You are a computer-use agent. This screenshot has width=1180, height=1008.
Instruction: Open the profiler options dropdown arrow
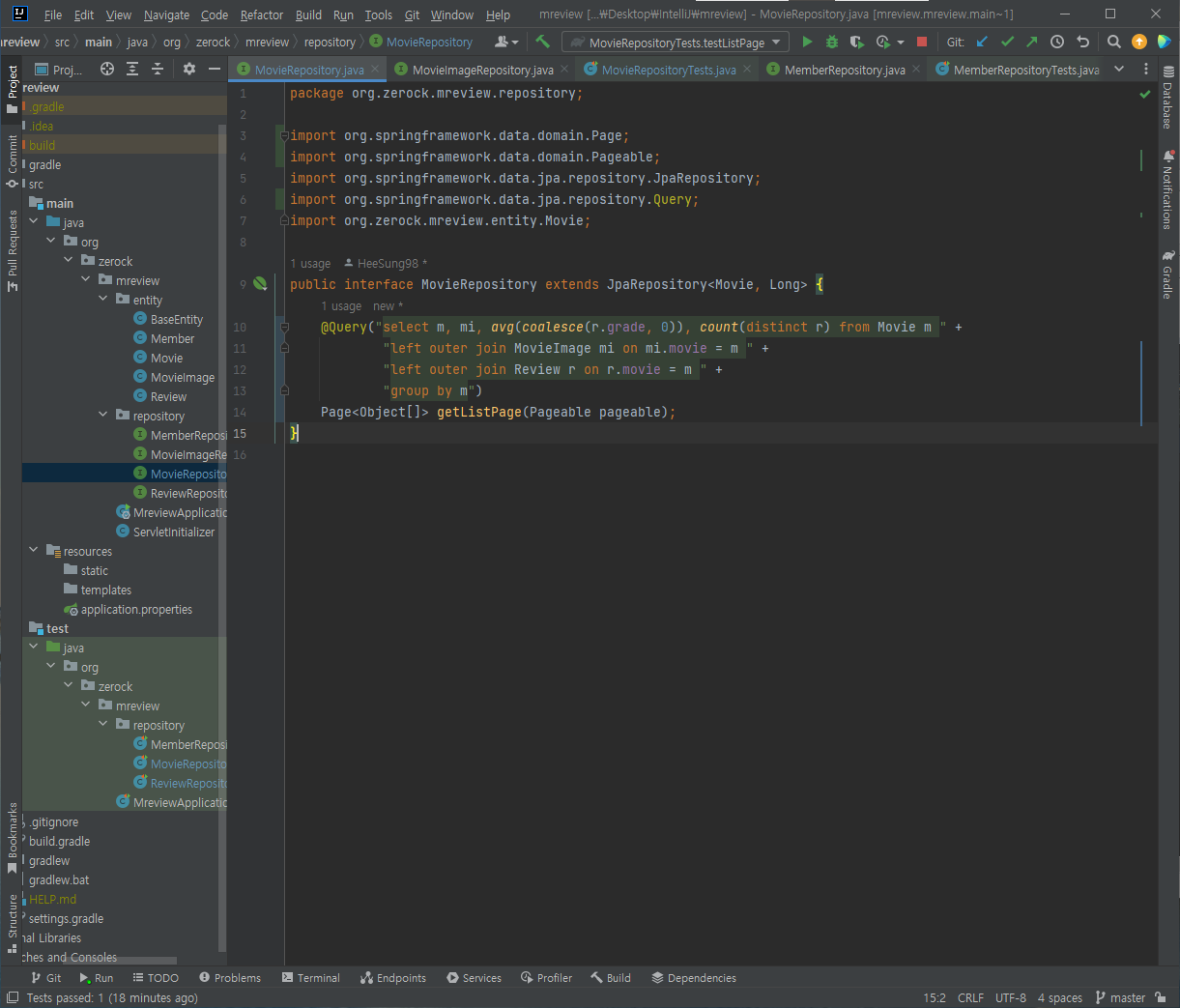(901, 43)
